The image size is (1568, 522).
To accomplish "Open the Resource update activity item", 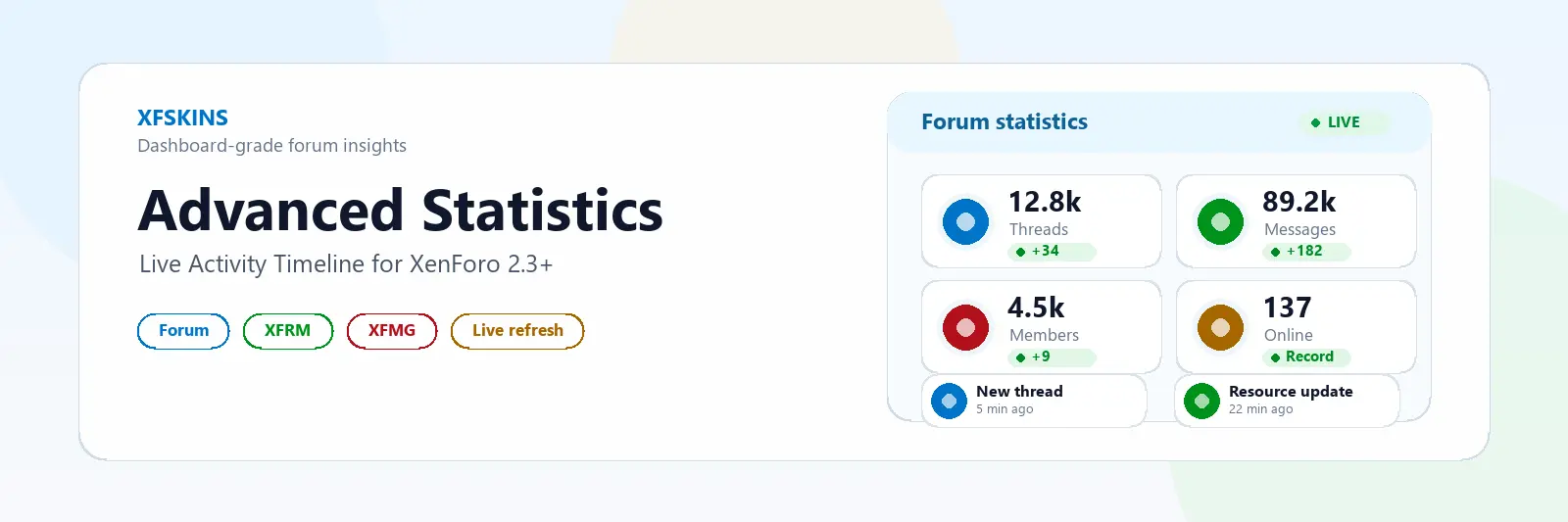I will tap(1287, 401).
